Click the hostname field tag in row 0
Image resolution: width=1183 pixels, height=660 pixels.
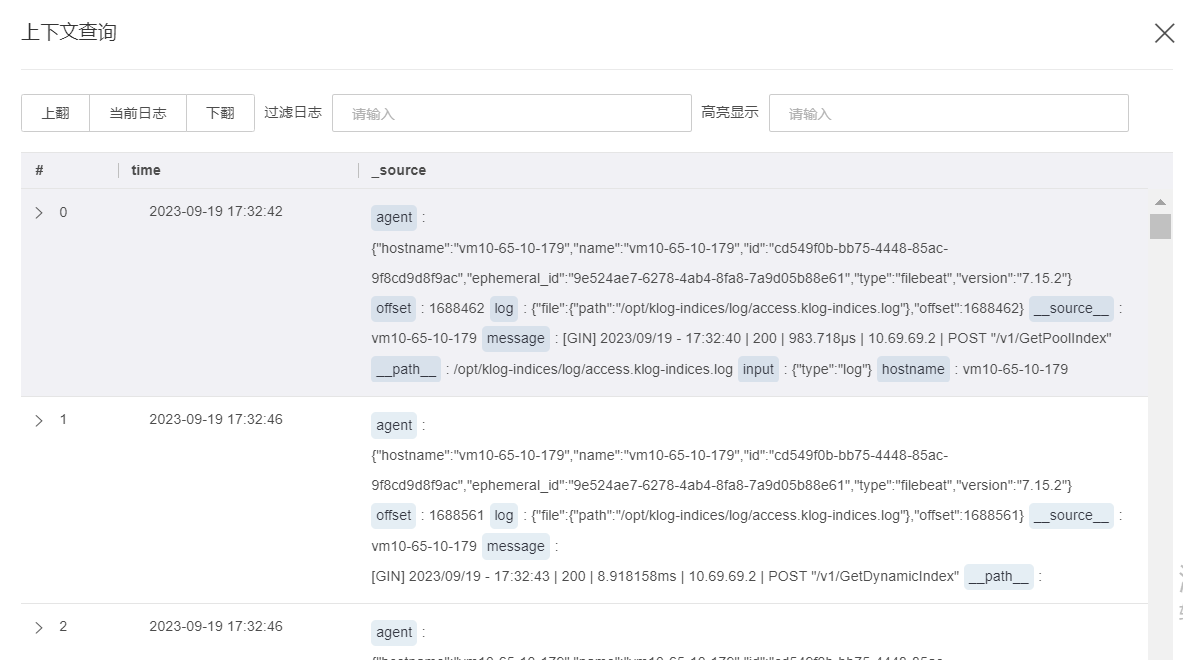(x=913, y=369)
